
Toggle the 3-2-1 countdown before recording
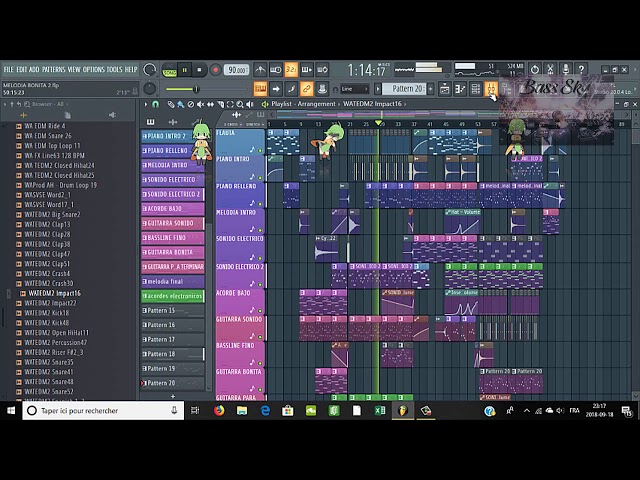pos(291,70)
